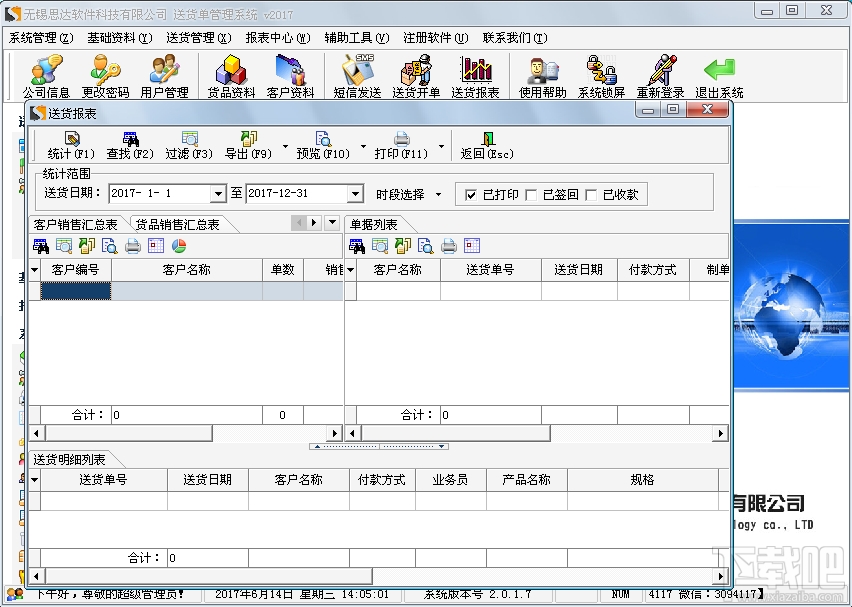
Task: Open 送货管理(X) menu
Action: (x=198, y=38)
